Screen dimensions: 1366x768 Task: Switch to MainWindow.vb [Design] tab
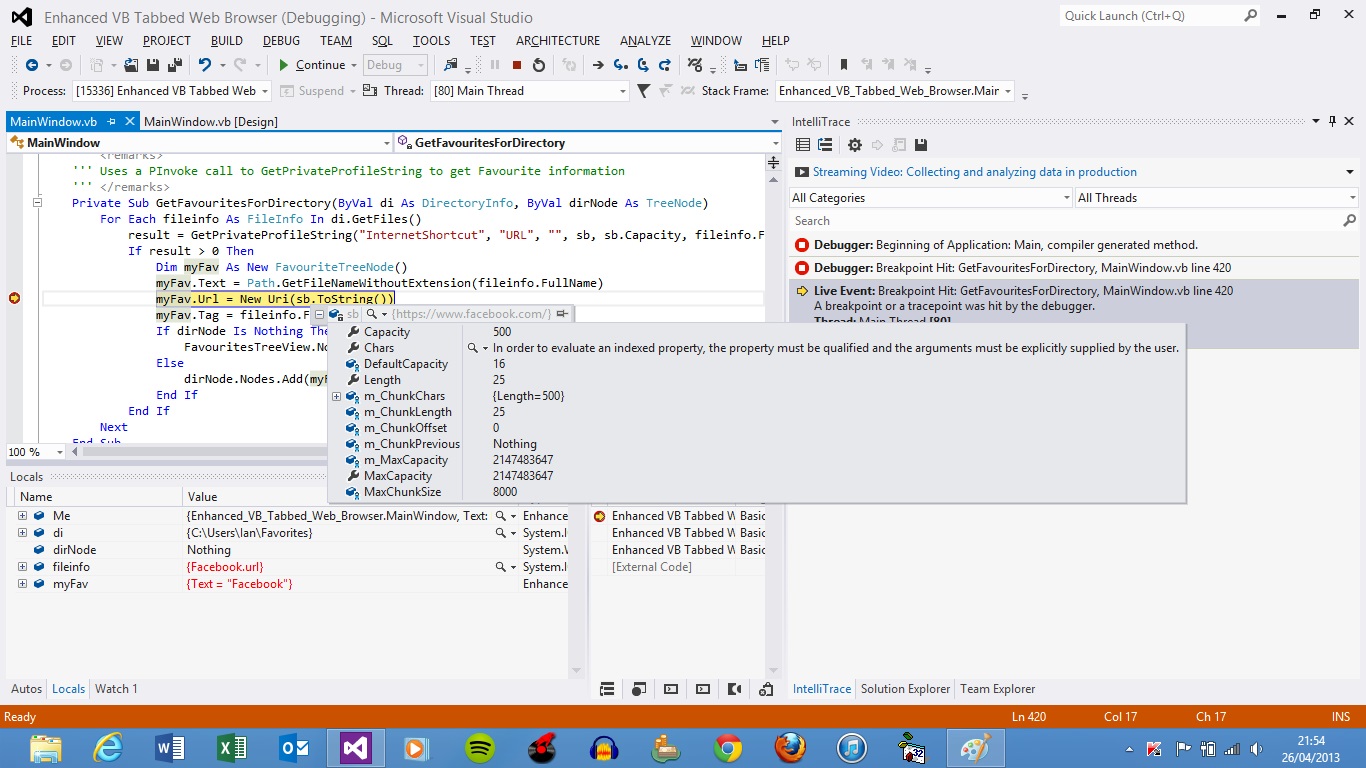tap(211, 122)
